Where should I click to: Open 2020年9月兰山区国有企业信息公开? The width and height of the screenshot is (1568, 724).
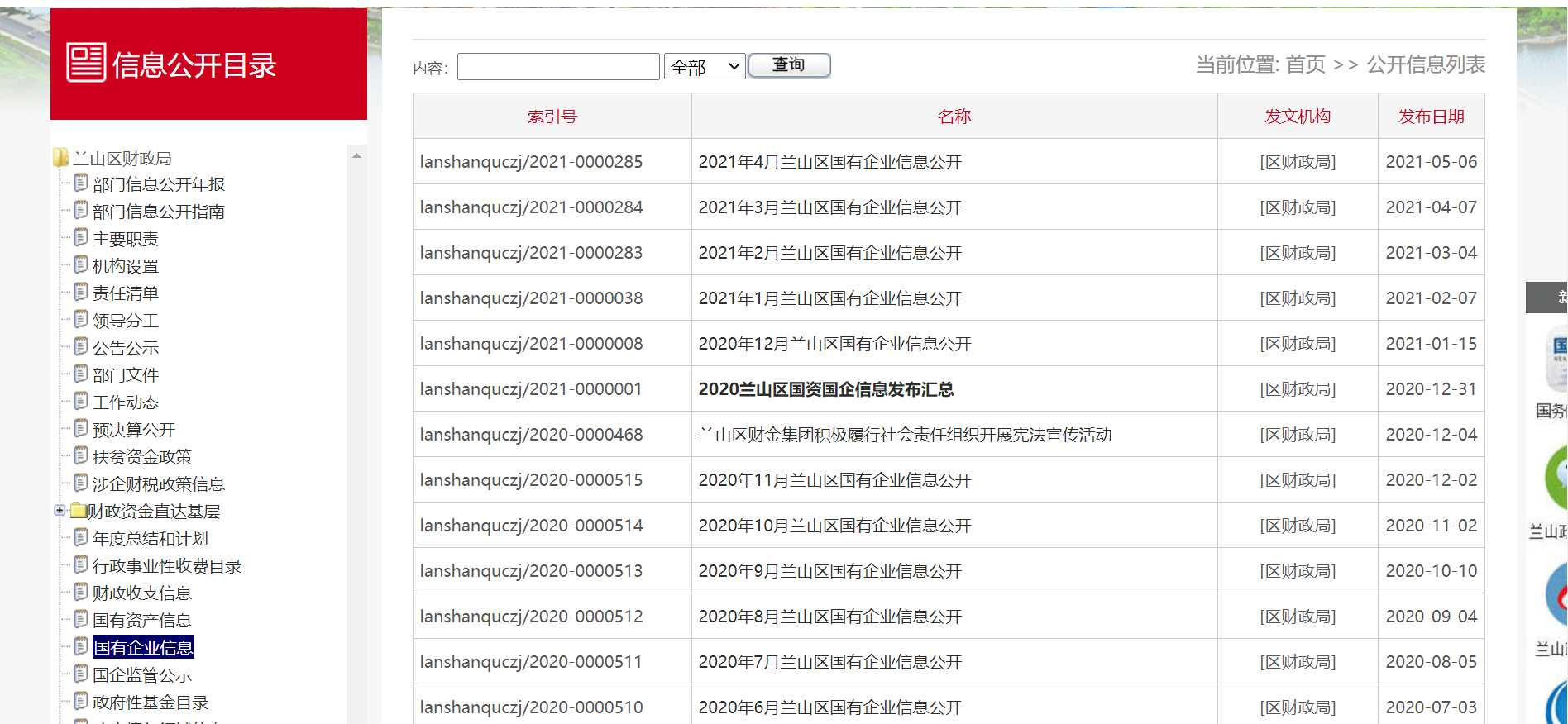(830, 571)
